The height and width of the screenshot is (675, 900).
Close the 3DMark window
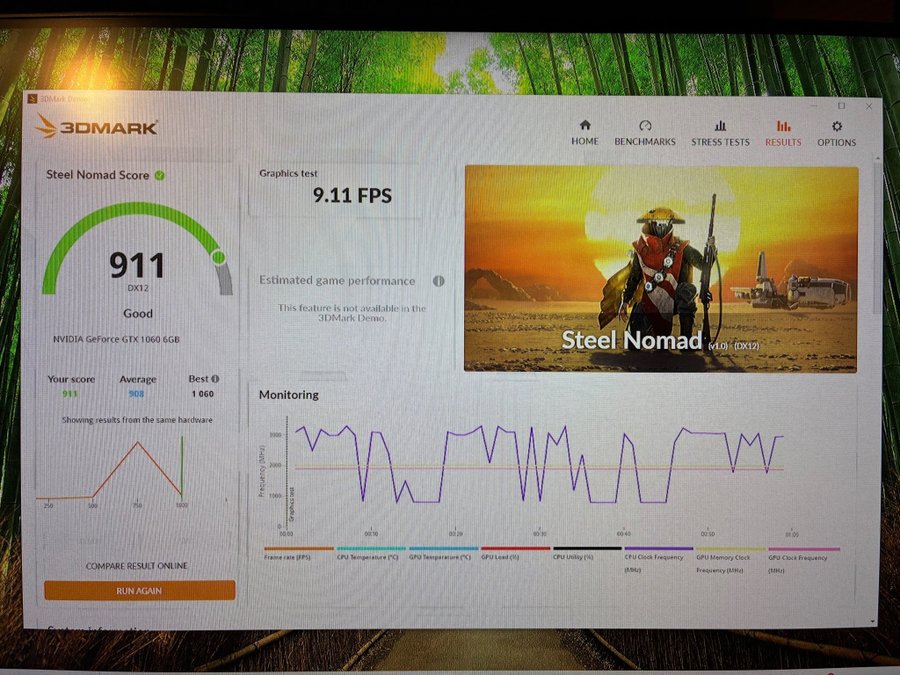[868, 107]
